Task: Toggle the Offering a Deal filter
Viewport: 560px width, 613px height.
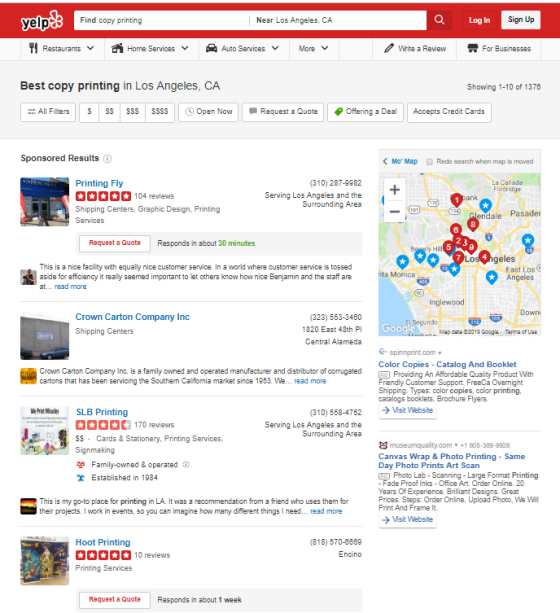Action: [x=365, y=112]
